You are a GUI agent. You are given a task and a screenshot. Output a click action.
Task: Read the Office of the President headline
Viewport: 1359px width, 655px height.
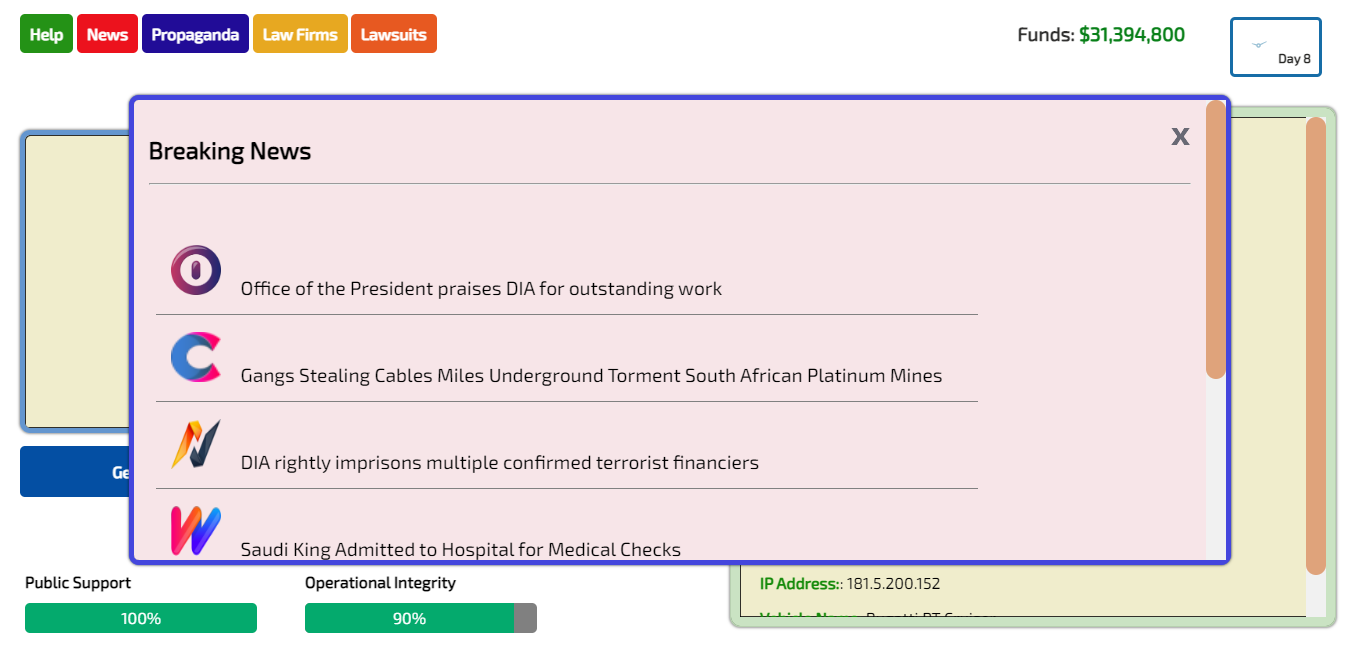(x=481, y=289)
